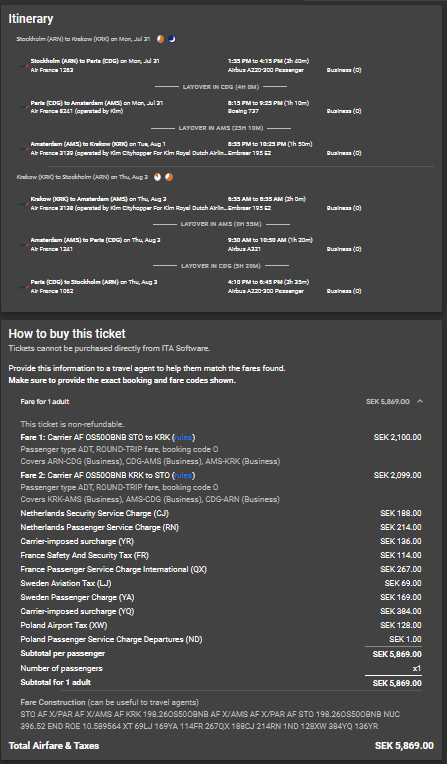Open rules link for Fare 2 KRK to STO

pyautogui.click(x=183, y=476)
